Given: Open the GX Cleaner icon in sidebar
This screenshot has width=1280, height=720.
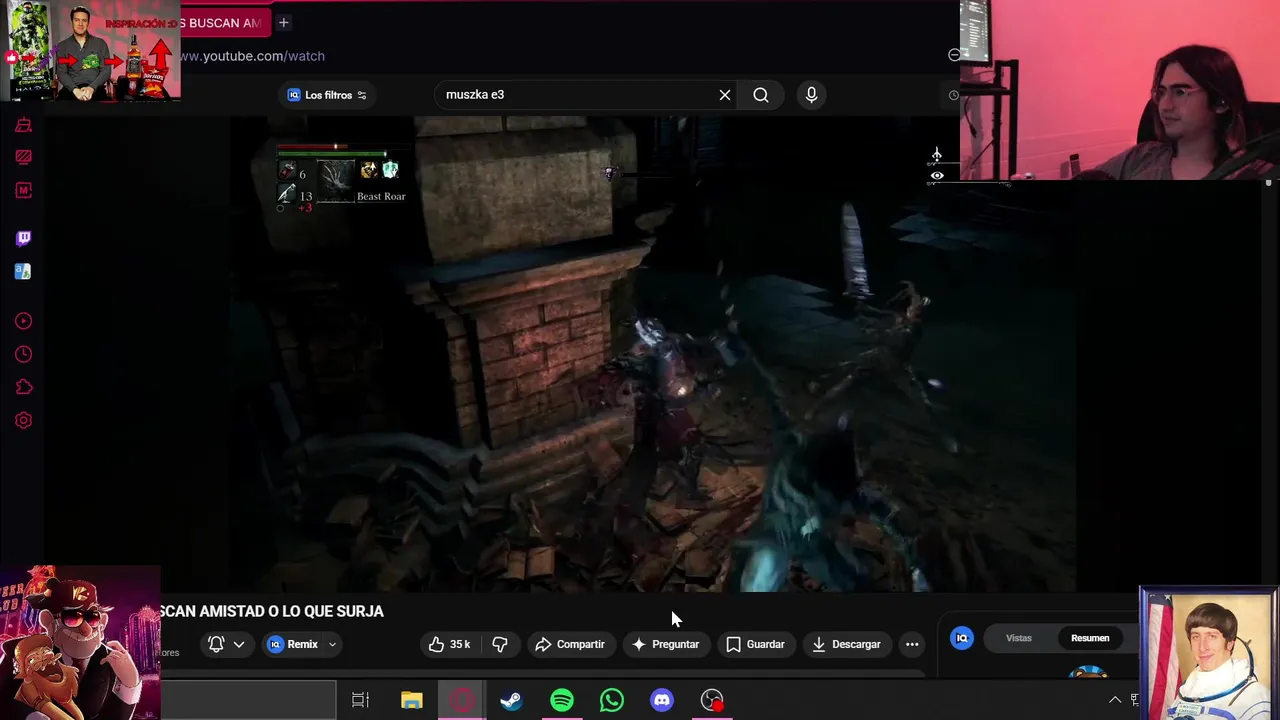Looking at the screenshot, I should 23,125.
